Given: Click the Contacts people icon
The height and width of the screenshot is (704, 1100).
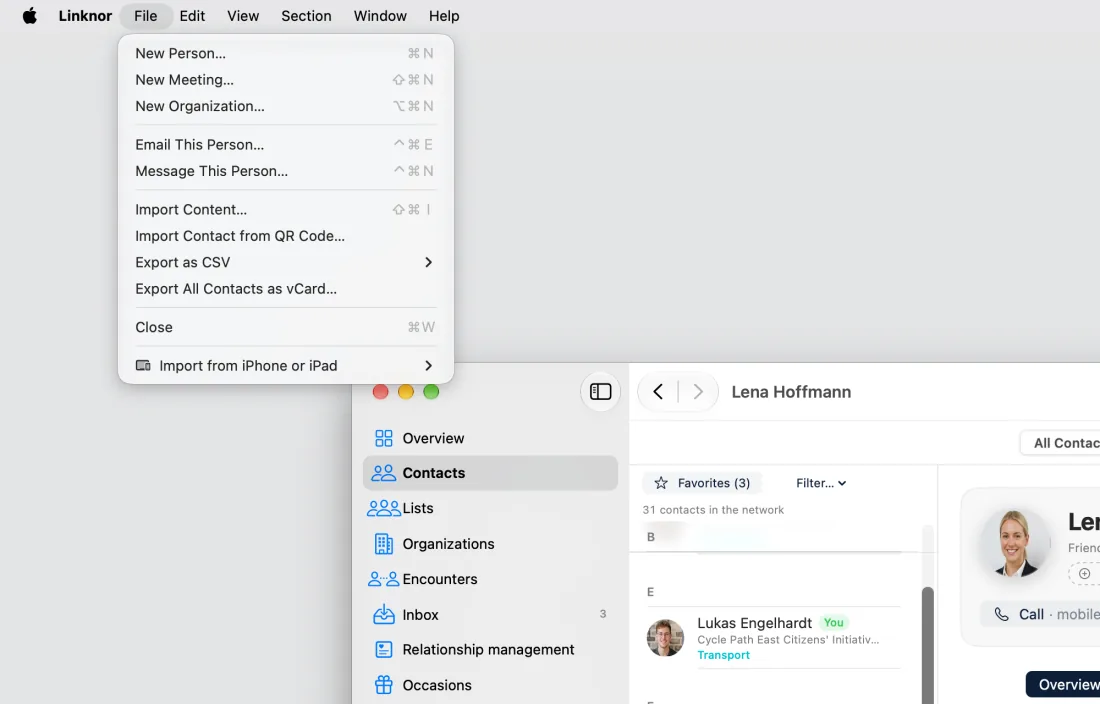Looking at the screenshot, I should tap(383, 473).
